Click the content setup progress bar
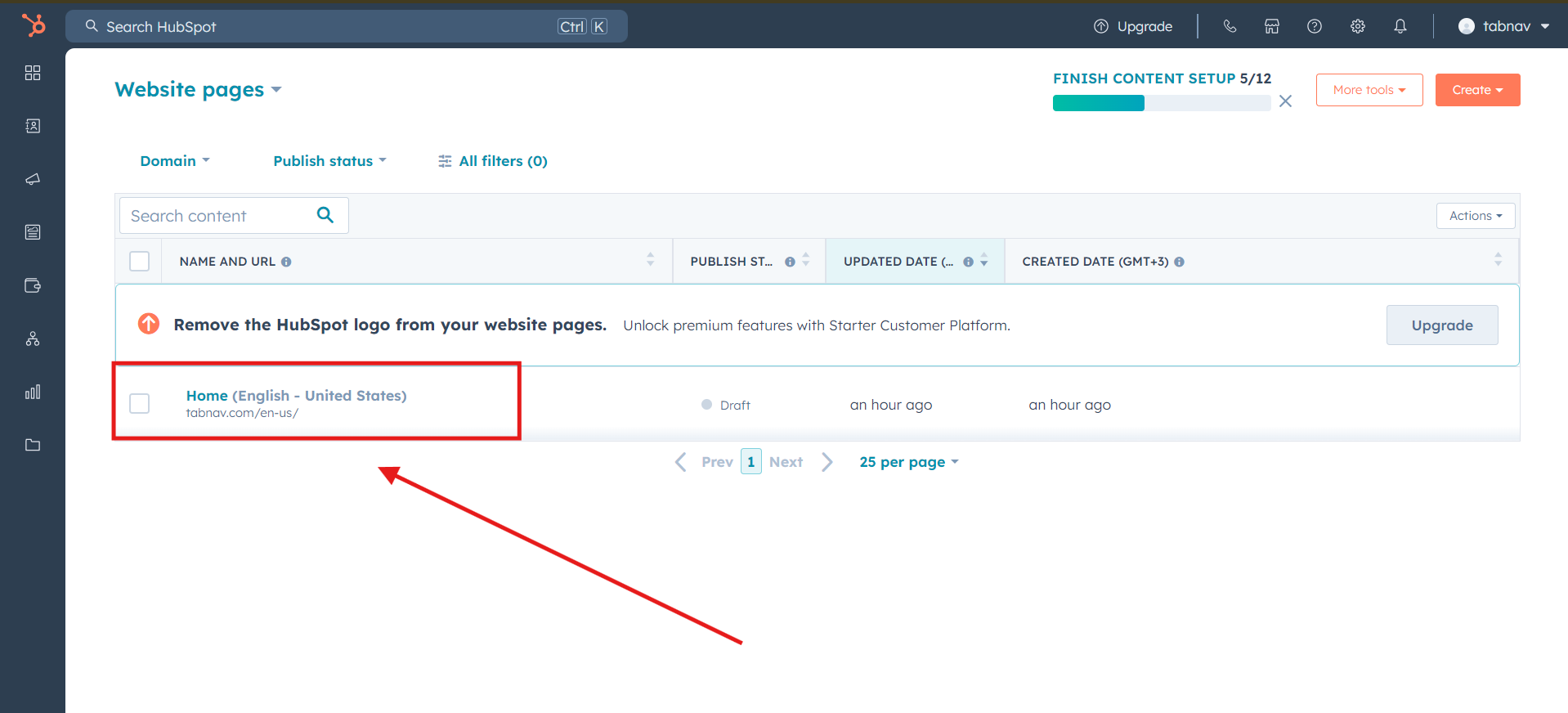The height and width of the screenshot is (713, 1568). click(1161, 103)
